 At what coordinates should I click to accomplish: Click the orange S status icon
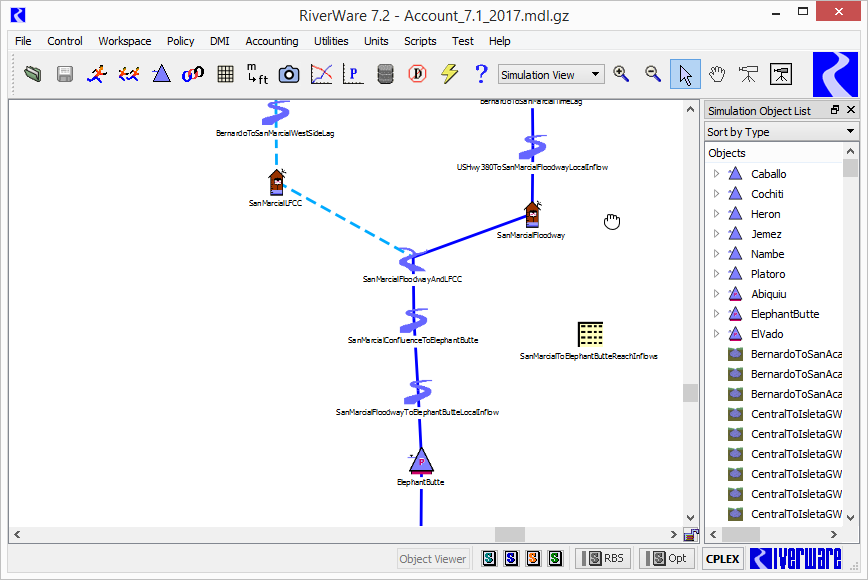tap(533, 558)
